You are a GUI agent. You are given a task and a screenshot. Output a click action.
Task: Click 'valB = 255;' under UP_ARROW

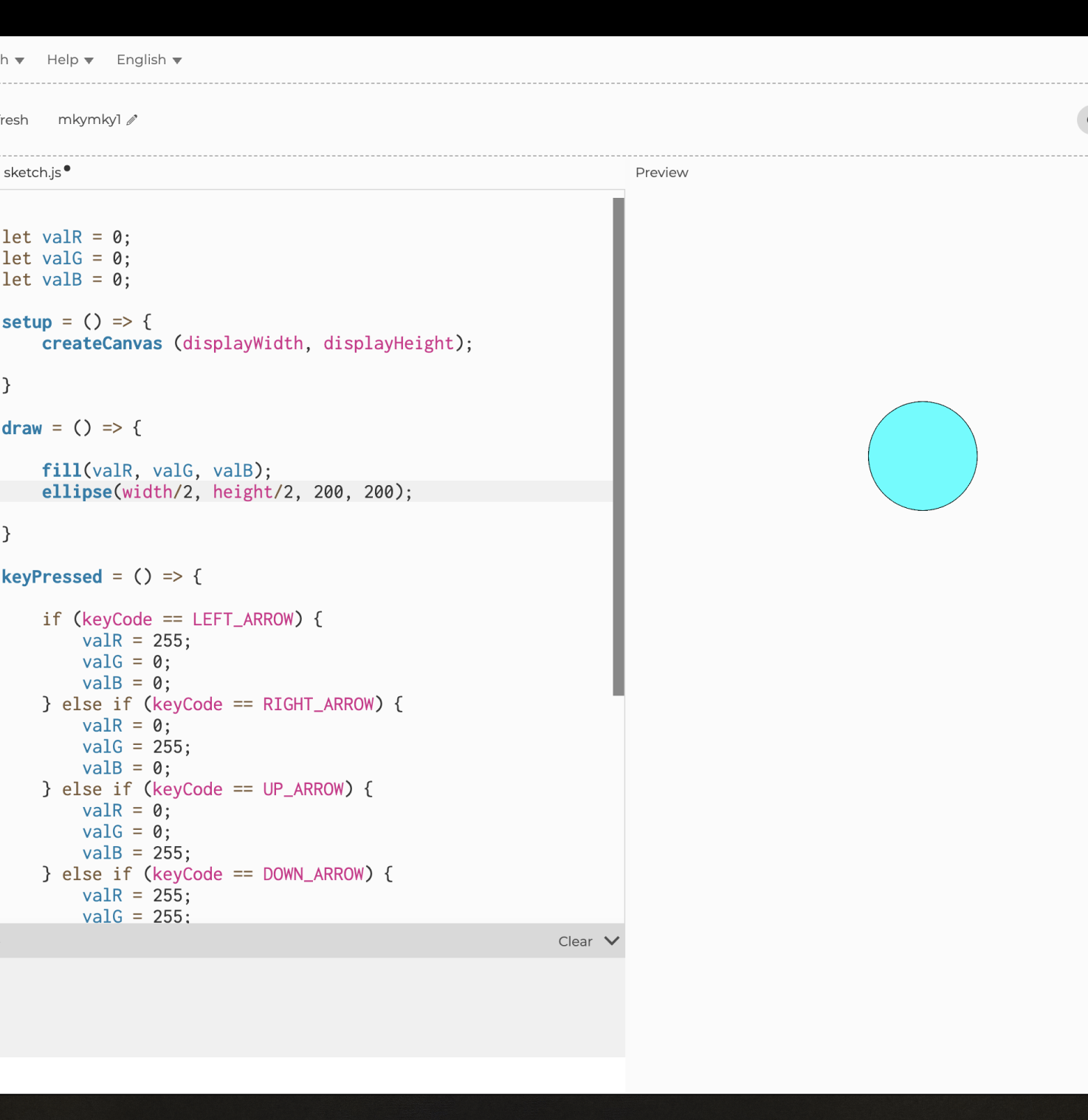(x=137, y=853)
